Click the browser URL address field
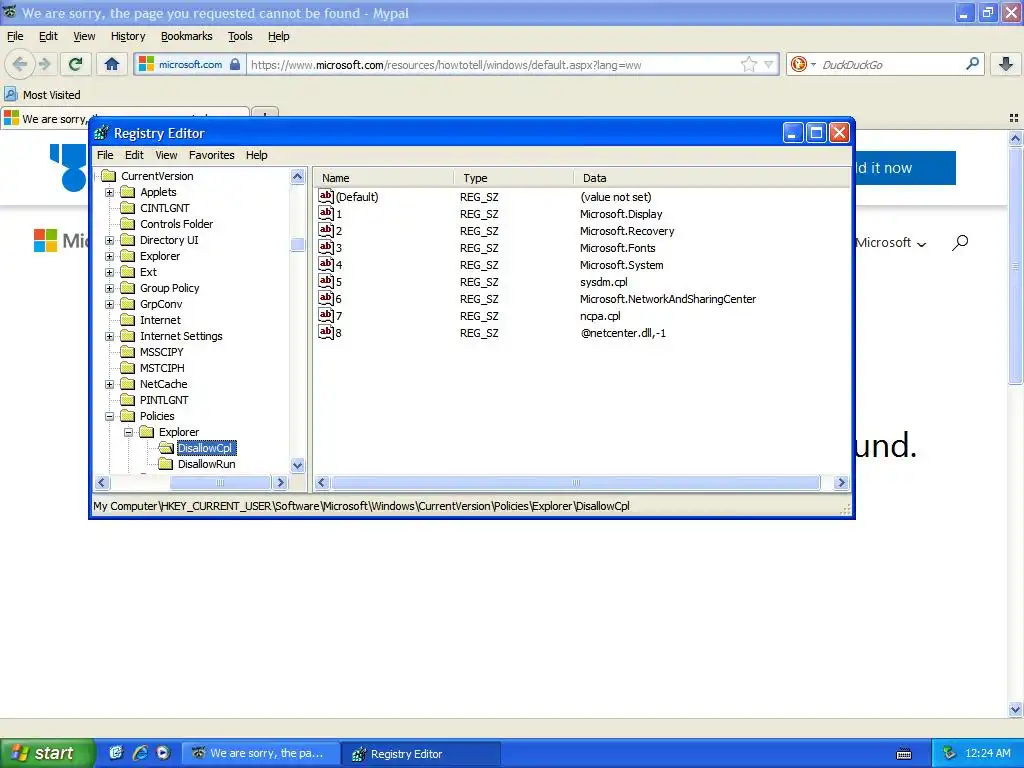This screenshot has width=1024, height=768. point(493,65)
